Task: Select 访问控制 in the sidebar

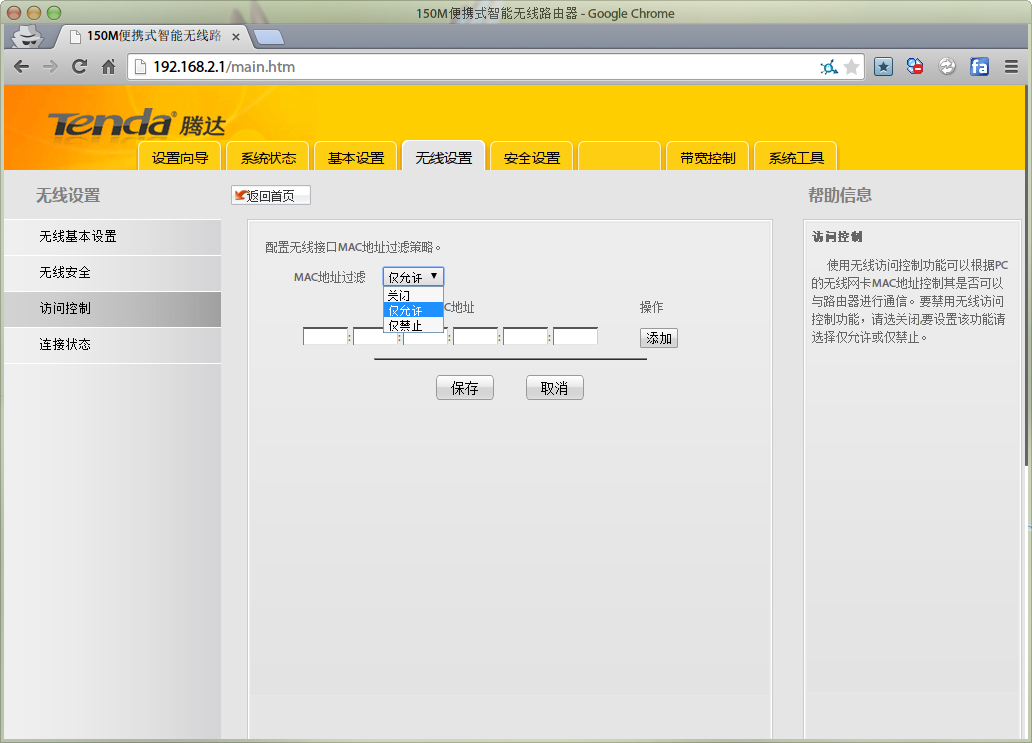Action: pyautogui.click(x=113, y=309)
